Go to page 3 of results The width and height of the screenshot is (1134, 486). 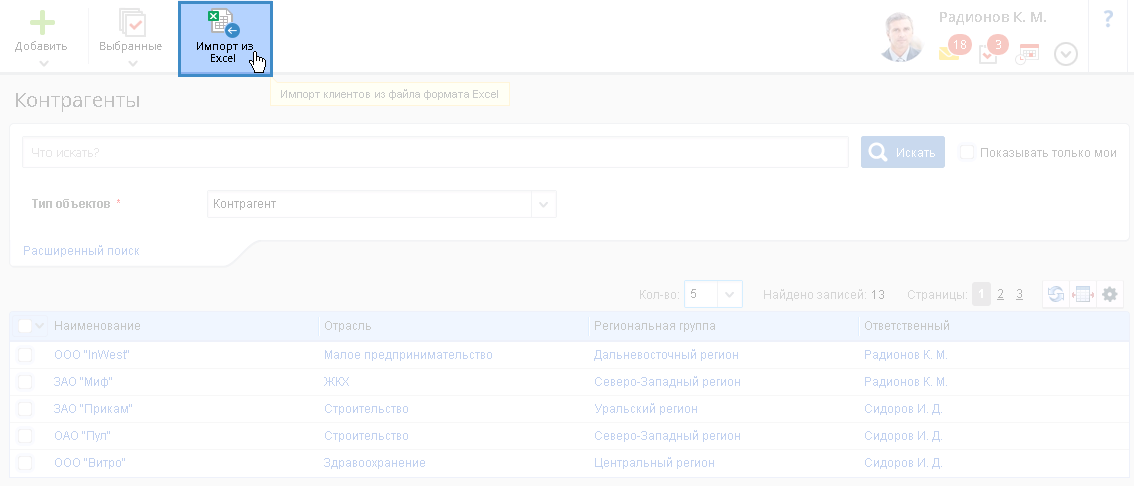[x=1019, y=294]
